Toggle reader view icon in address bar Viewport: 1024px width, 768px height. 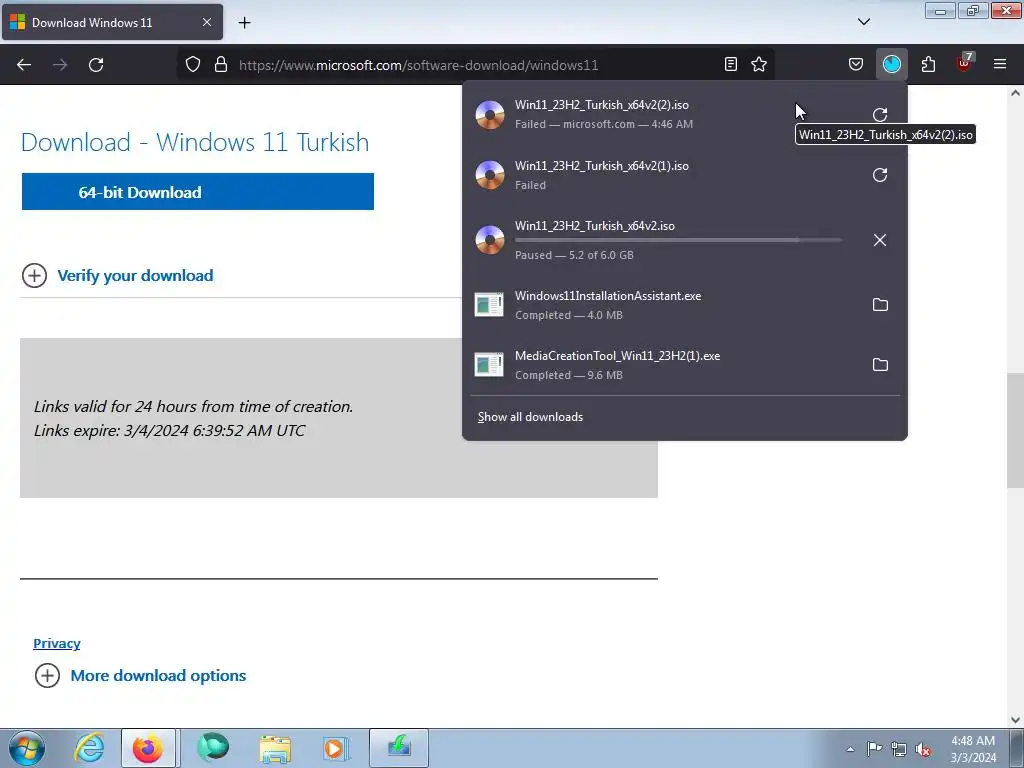click(731, 64)
